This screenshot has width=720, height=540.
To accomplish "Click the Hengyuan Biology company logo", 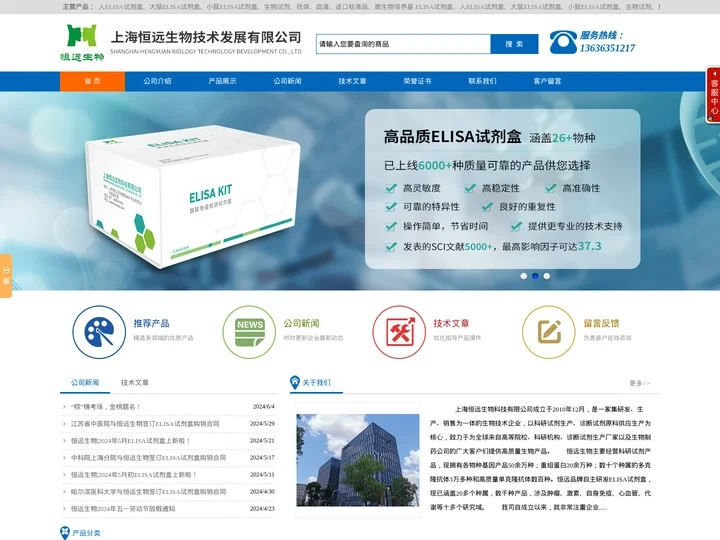I will (82, 43).
